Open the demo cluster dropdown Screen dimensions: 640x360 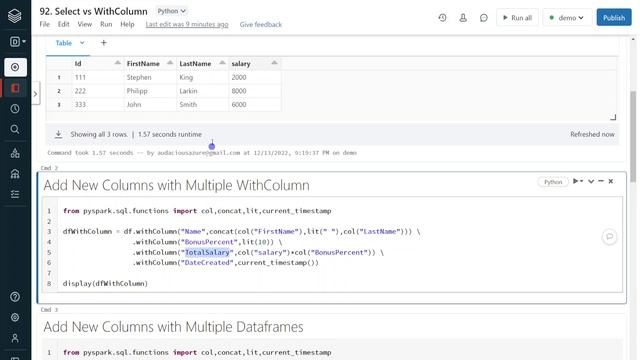click(567, 18)
